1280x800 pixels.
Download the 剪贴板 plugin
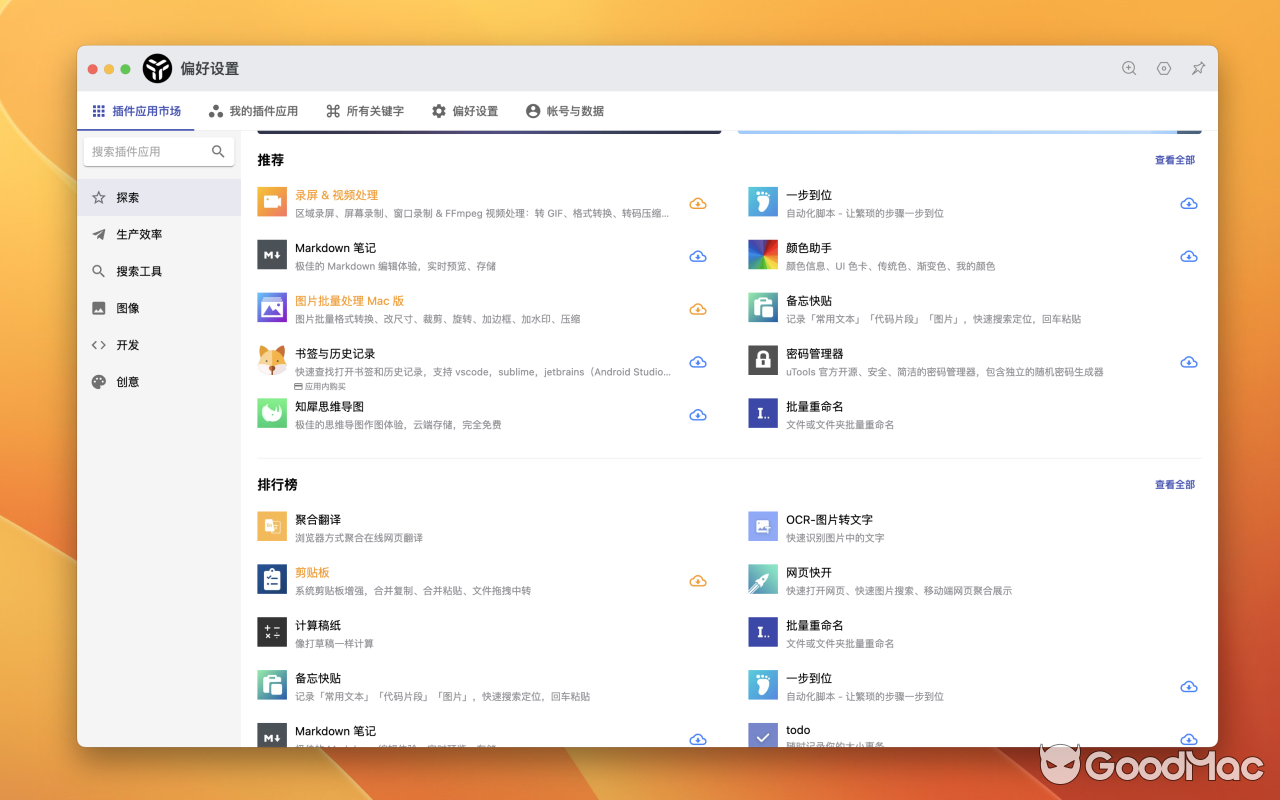(697, 580)
